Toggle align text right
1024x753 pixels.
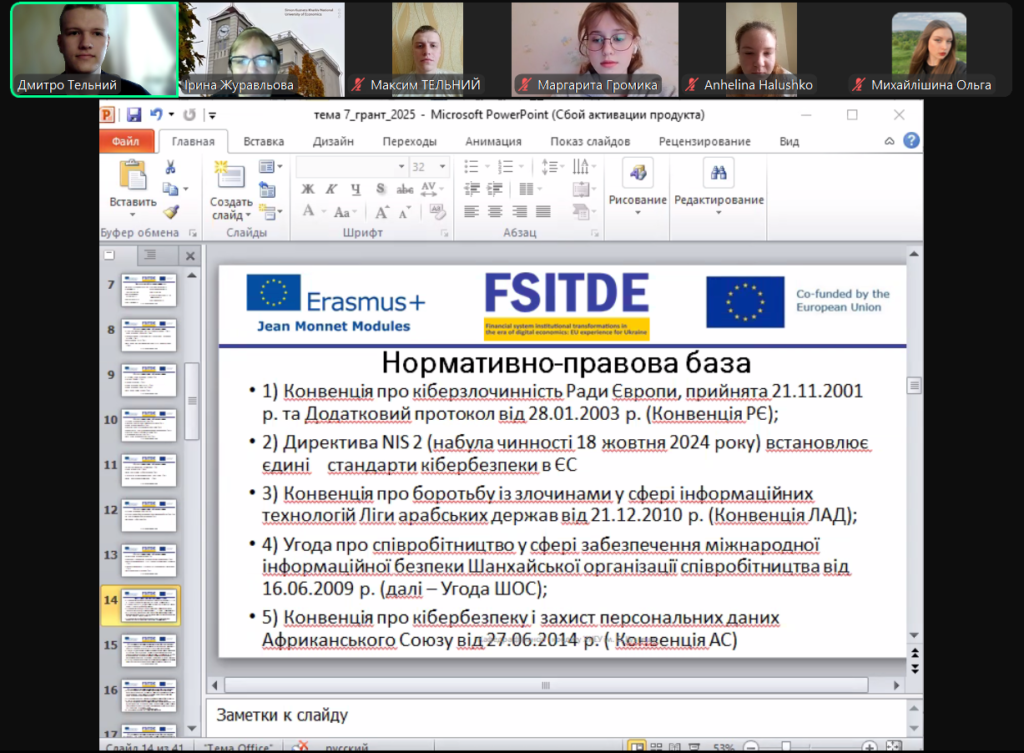pos(520,212)
